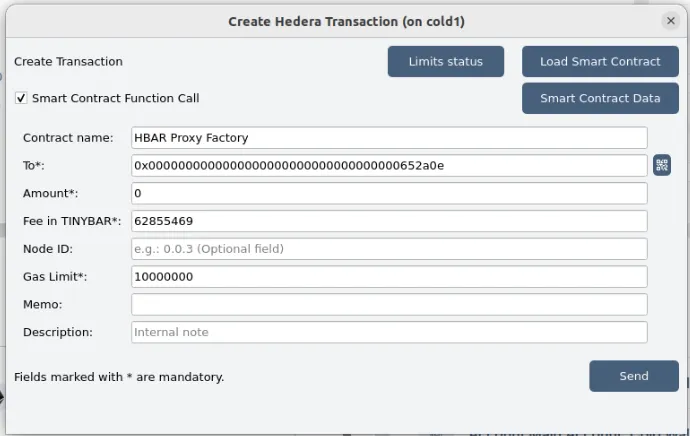Focus the Gas Limit field
The height and width of the screenshot is (436, 690).
tap(389, 277)
